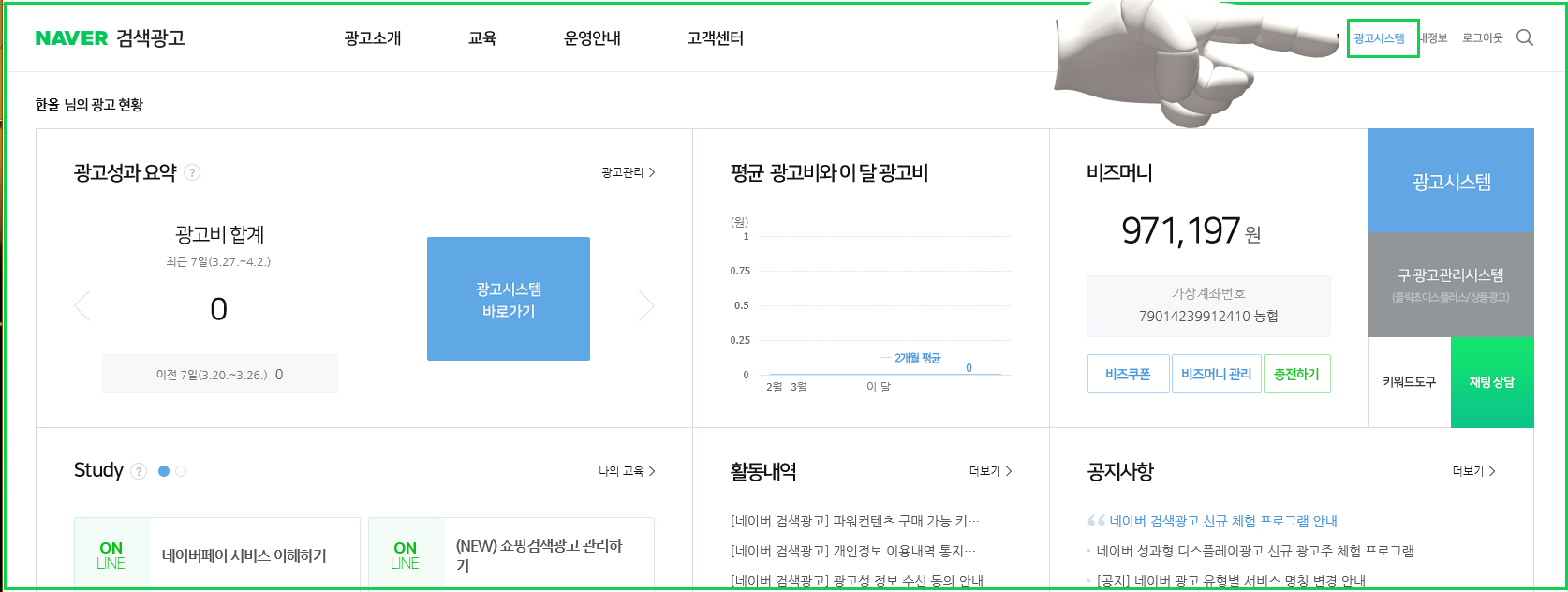Open 네이버 광고 유형별 서비스 명칭 변경 notice
This screenshot has height=592, width=1568.
tap(1231, 581)
